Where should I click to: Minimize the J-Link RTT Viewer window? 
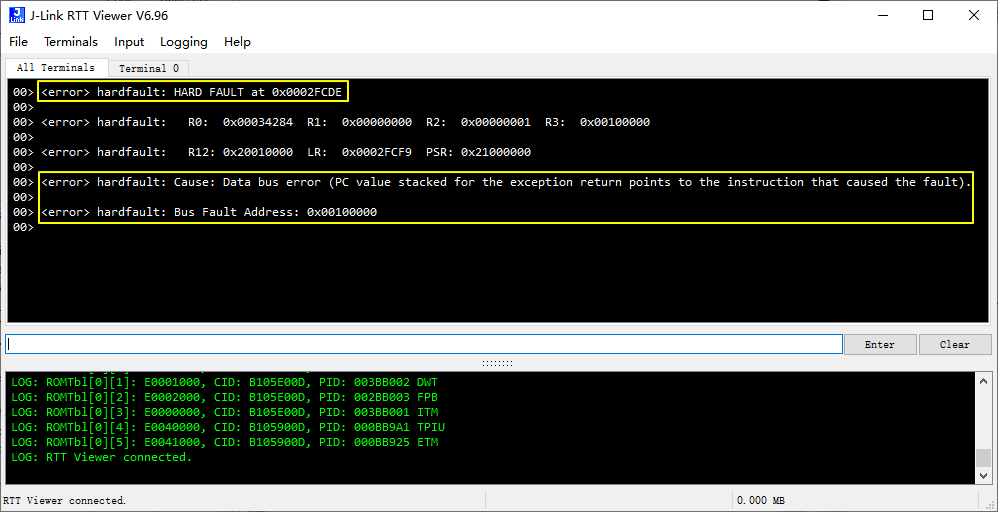point(882,15)
